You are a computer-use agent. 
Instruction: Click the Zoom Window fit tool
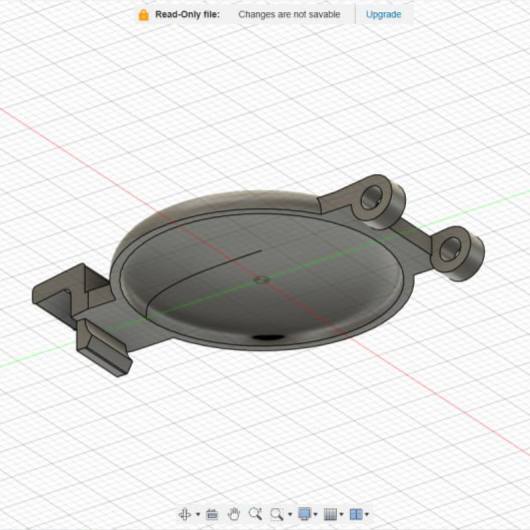pyautogui.click(x=277, y=514)
